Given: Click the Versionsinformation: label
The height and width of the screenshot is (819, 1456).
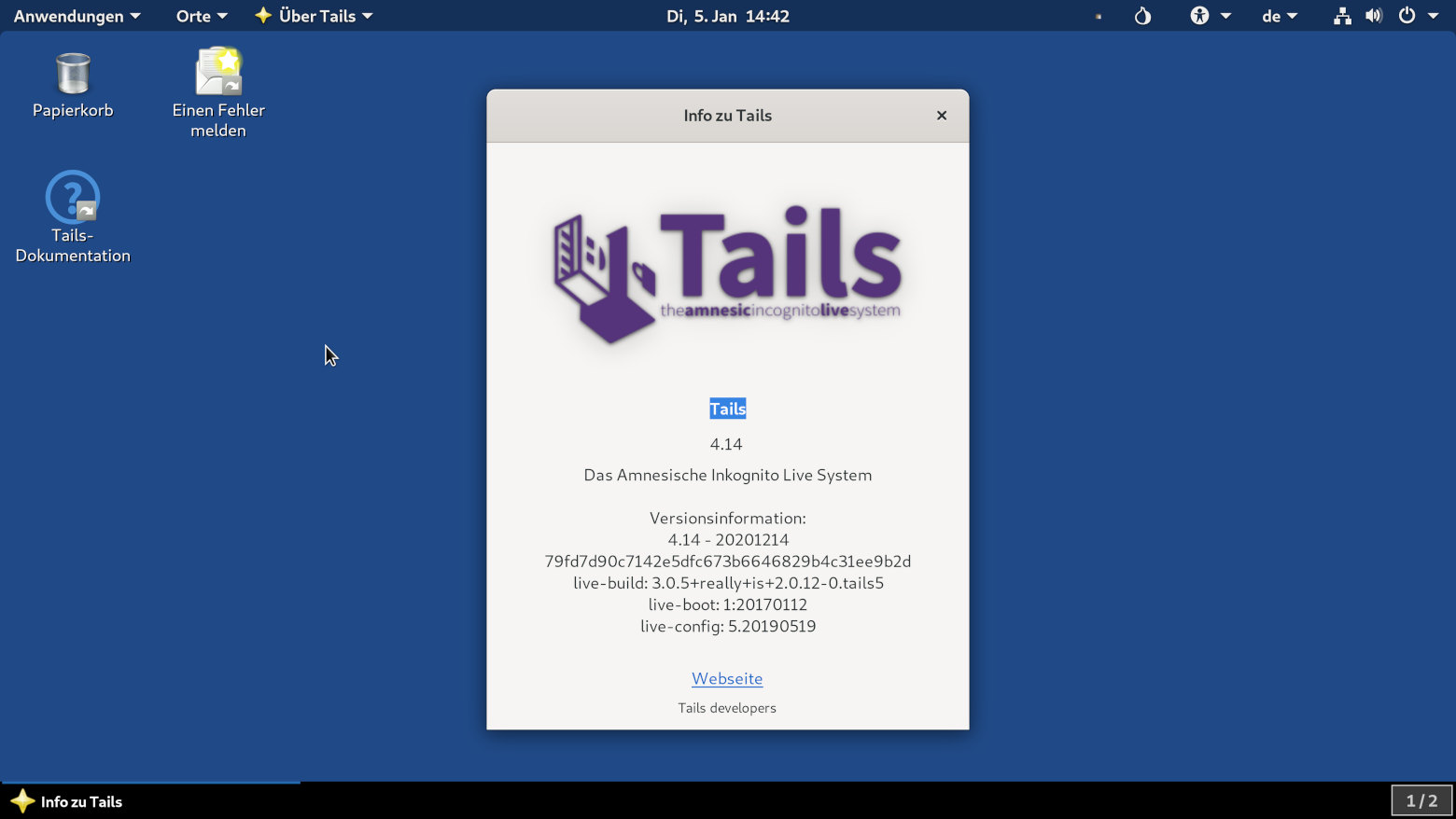Looking at the screenshot, I should 728,518.
